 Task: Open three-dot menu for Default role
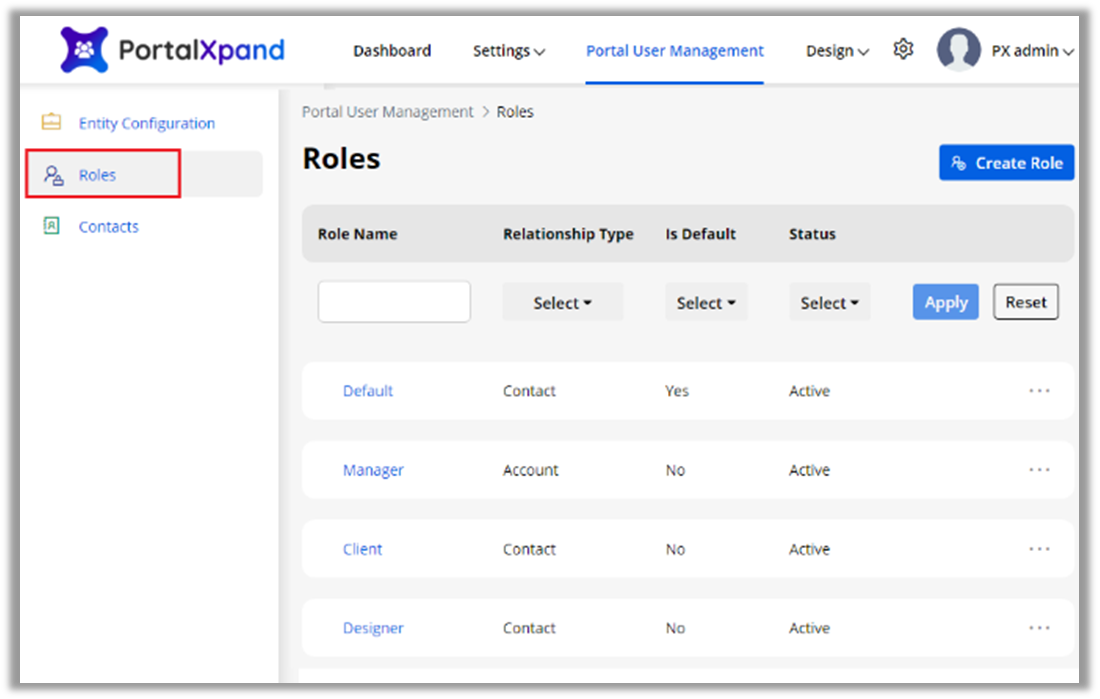[1039, 391]
